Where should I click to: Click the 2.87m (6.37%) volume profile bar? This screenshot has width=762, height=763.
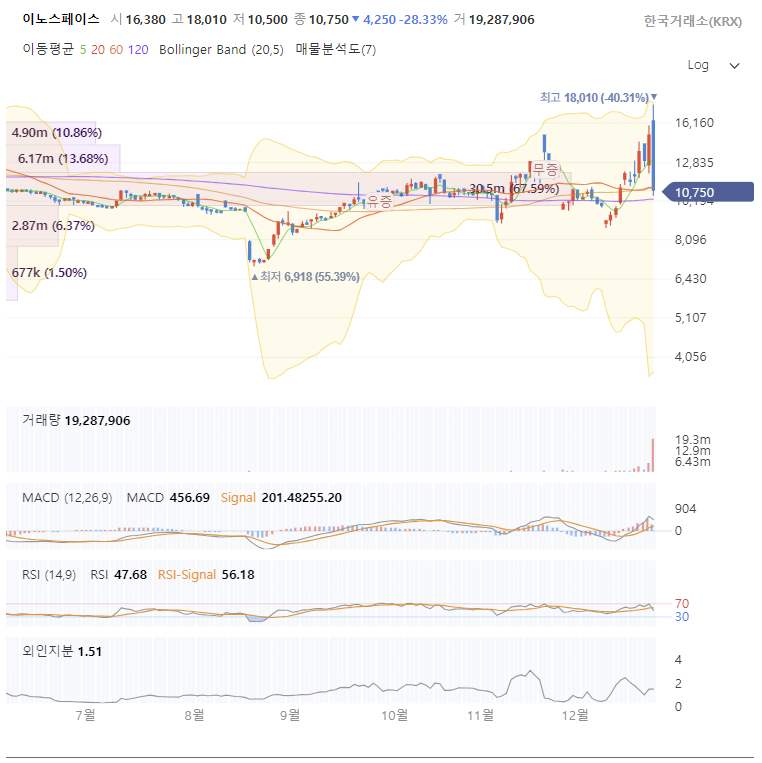coord(33,226)
